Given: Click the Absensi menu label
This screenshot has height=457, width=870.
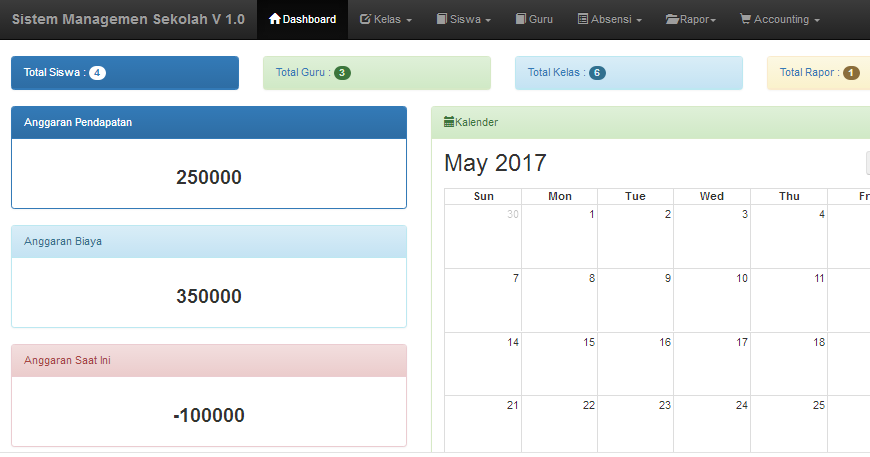Looking at the screenshot, I should 611,19.
